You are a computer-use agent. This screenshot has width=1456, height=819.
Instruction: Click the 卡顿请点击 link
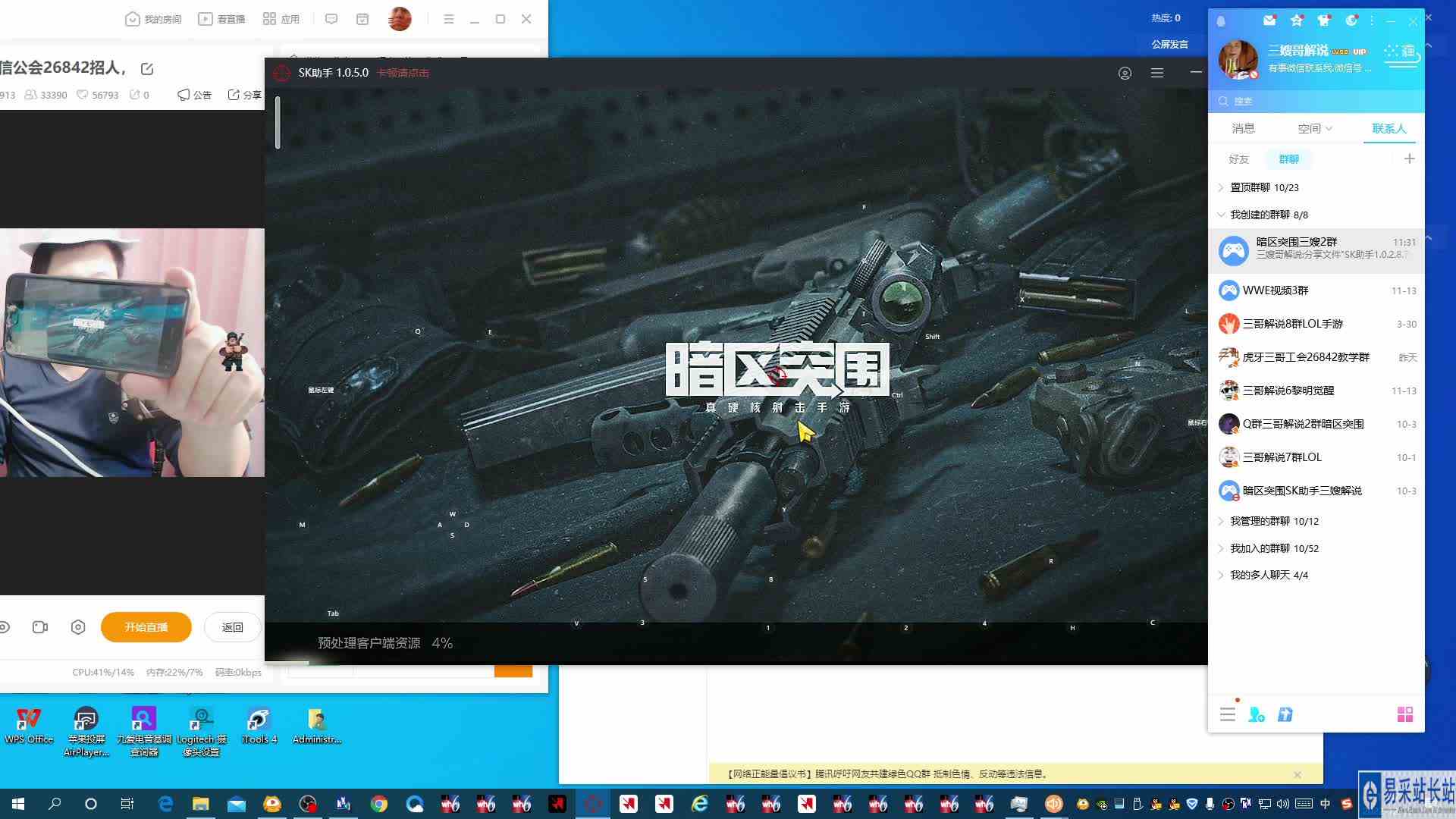(x=403, y=73)
